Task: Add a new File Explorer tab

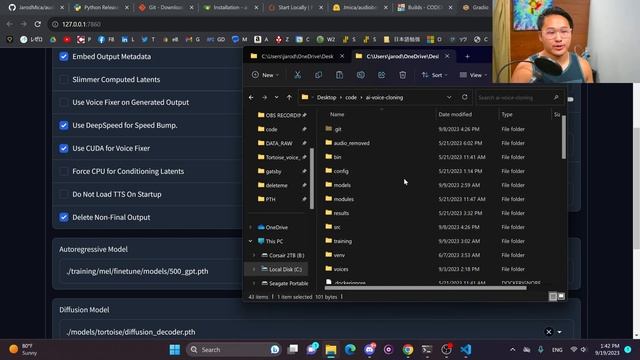Action: pyautogui.click(x=467, y=56)
